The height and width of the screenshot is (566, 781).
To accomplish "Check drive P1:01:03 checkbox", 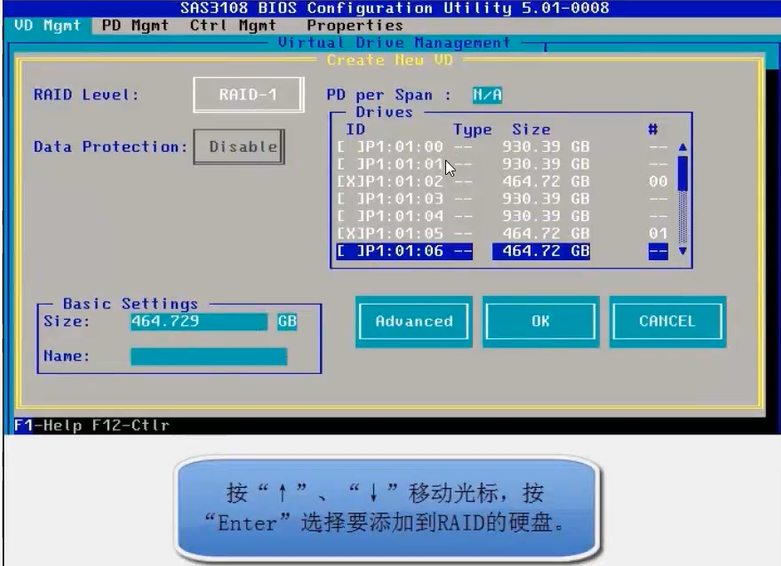I will pyautogui.click(x=351, y=199).
